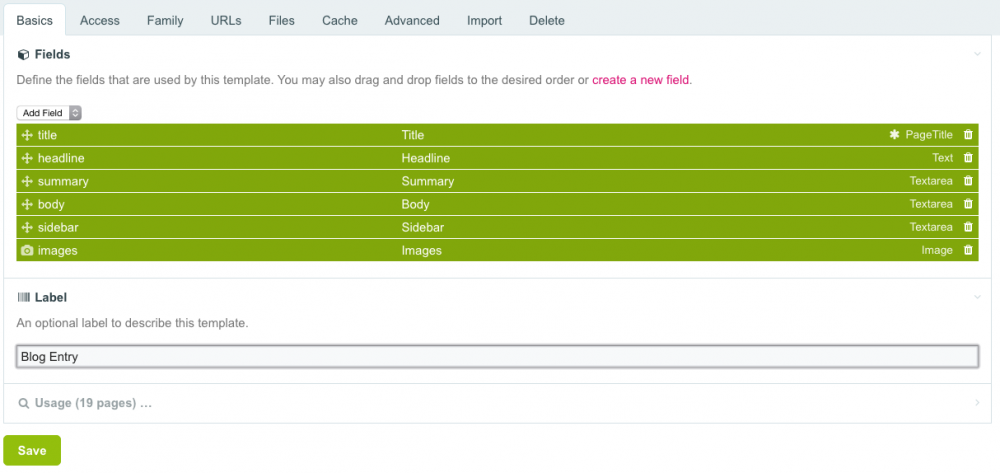Open the Advanced tab
This screenshot has height=473, width=1000.
click(x=412, y=20)
